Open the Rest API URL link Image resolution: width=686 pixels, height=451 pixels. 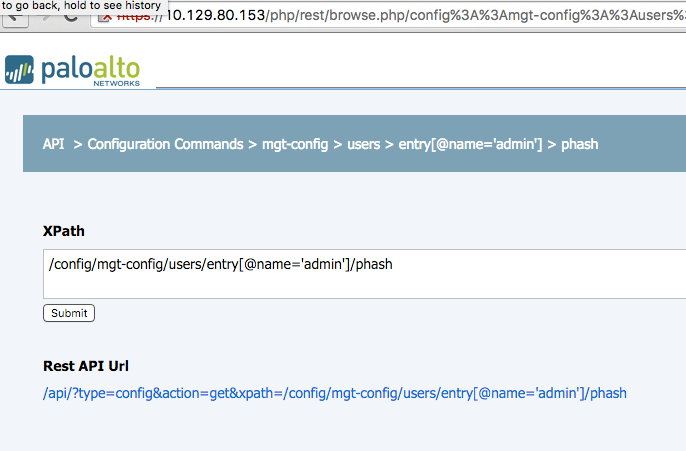pos(334,393)
